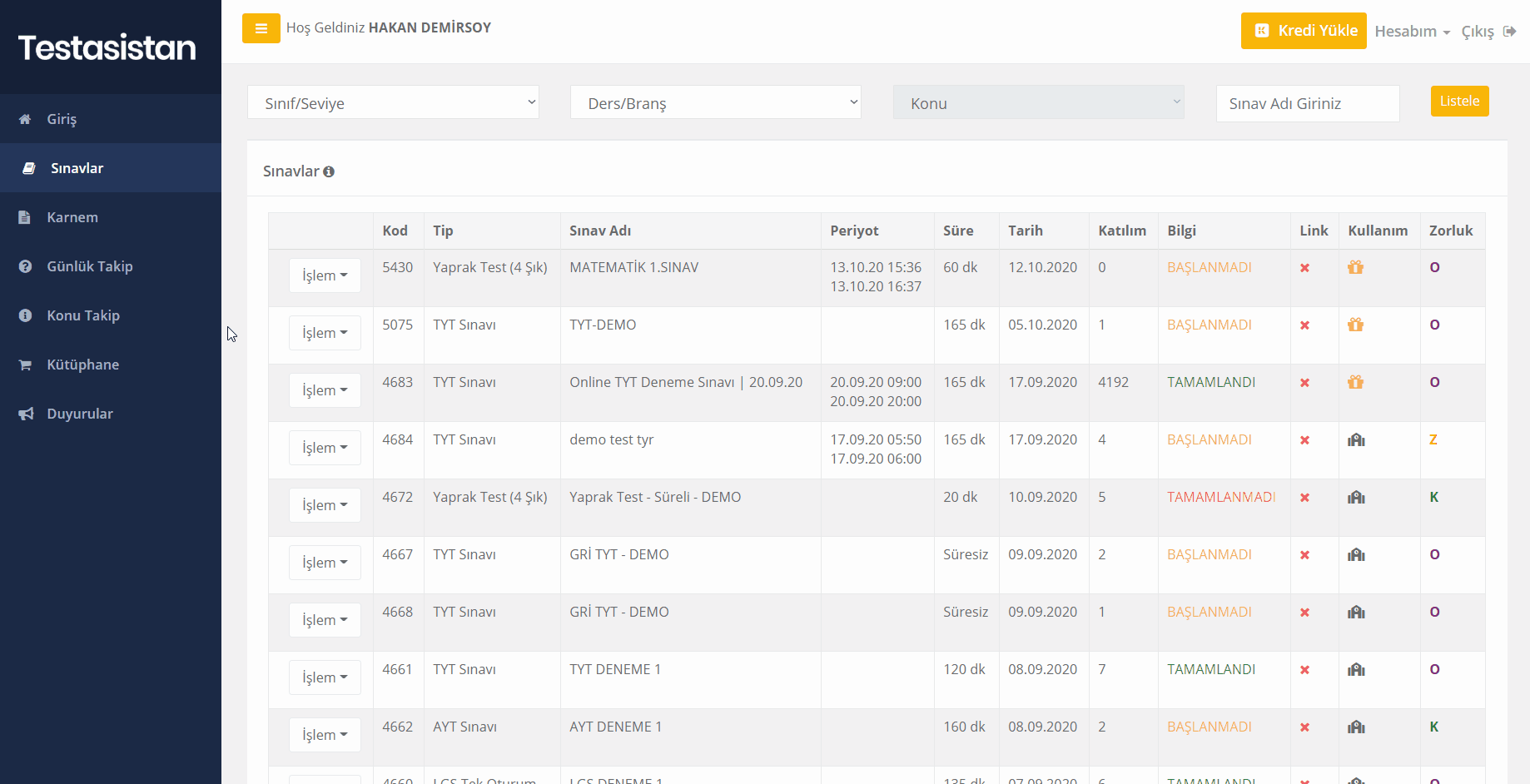Click the institution usage icon for exam 4668

1356,612
